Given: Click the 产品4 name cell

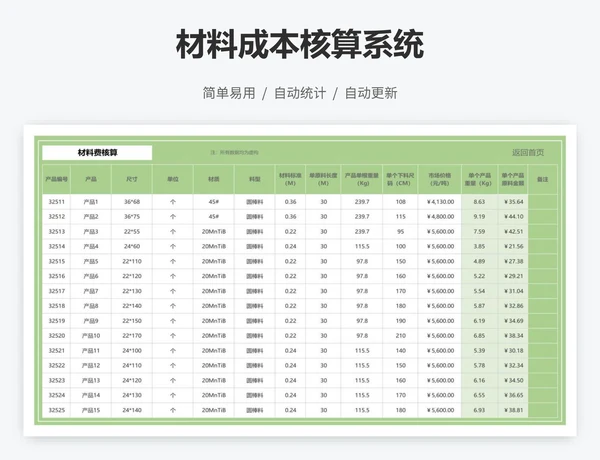Looking at the screenshot, I should click(x=91, y=246).
